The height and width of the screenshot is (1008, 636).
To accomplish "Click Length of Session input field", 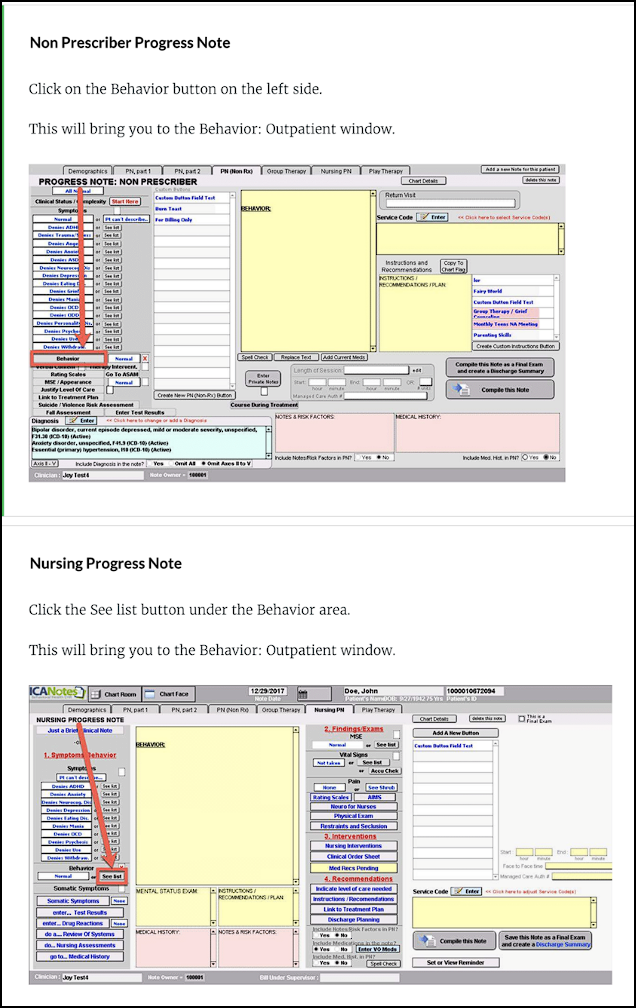I will [x=376, y=370].
